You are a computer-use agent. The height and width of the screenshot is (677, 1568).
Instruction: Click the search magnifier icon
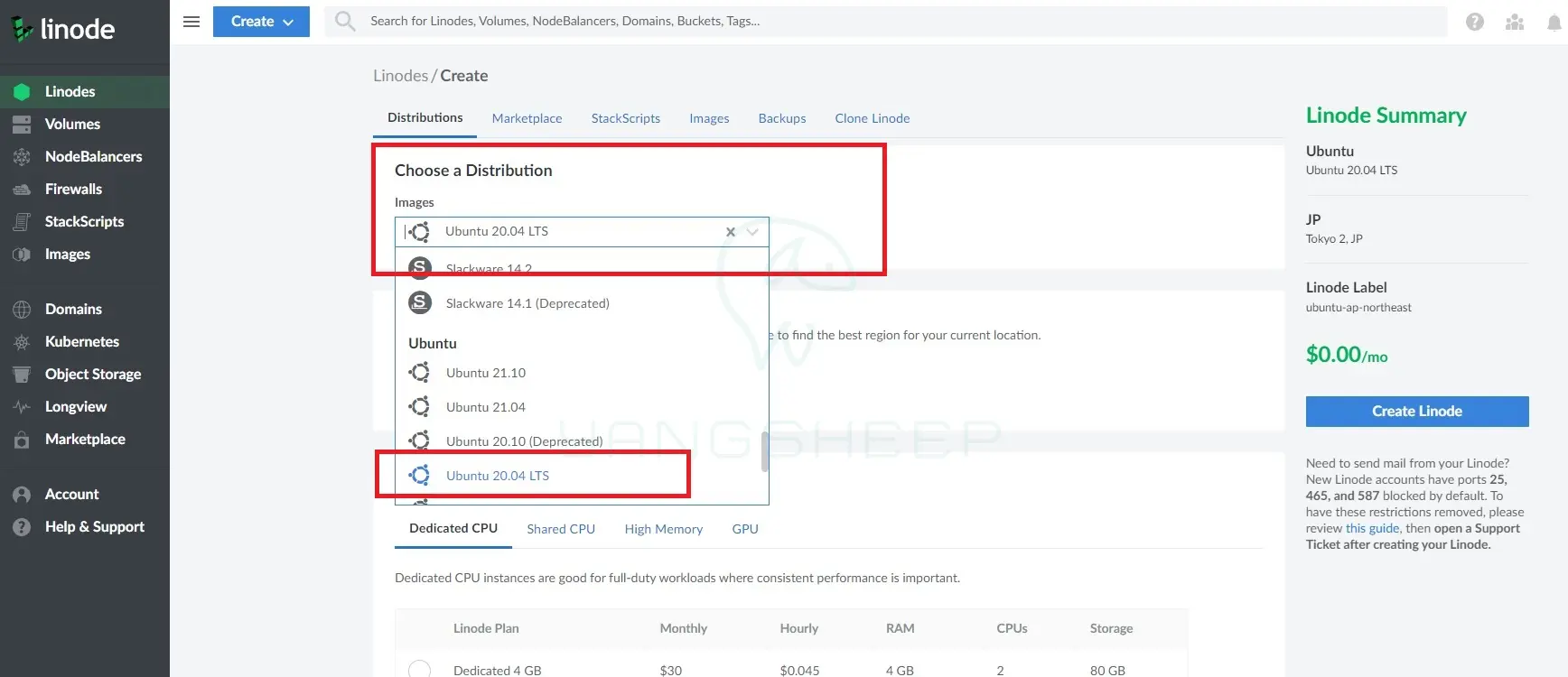coord(345,21)
